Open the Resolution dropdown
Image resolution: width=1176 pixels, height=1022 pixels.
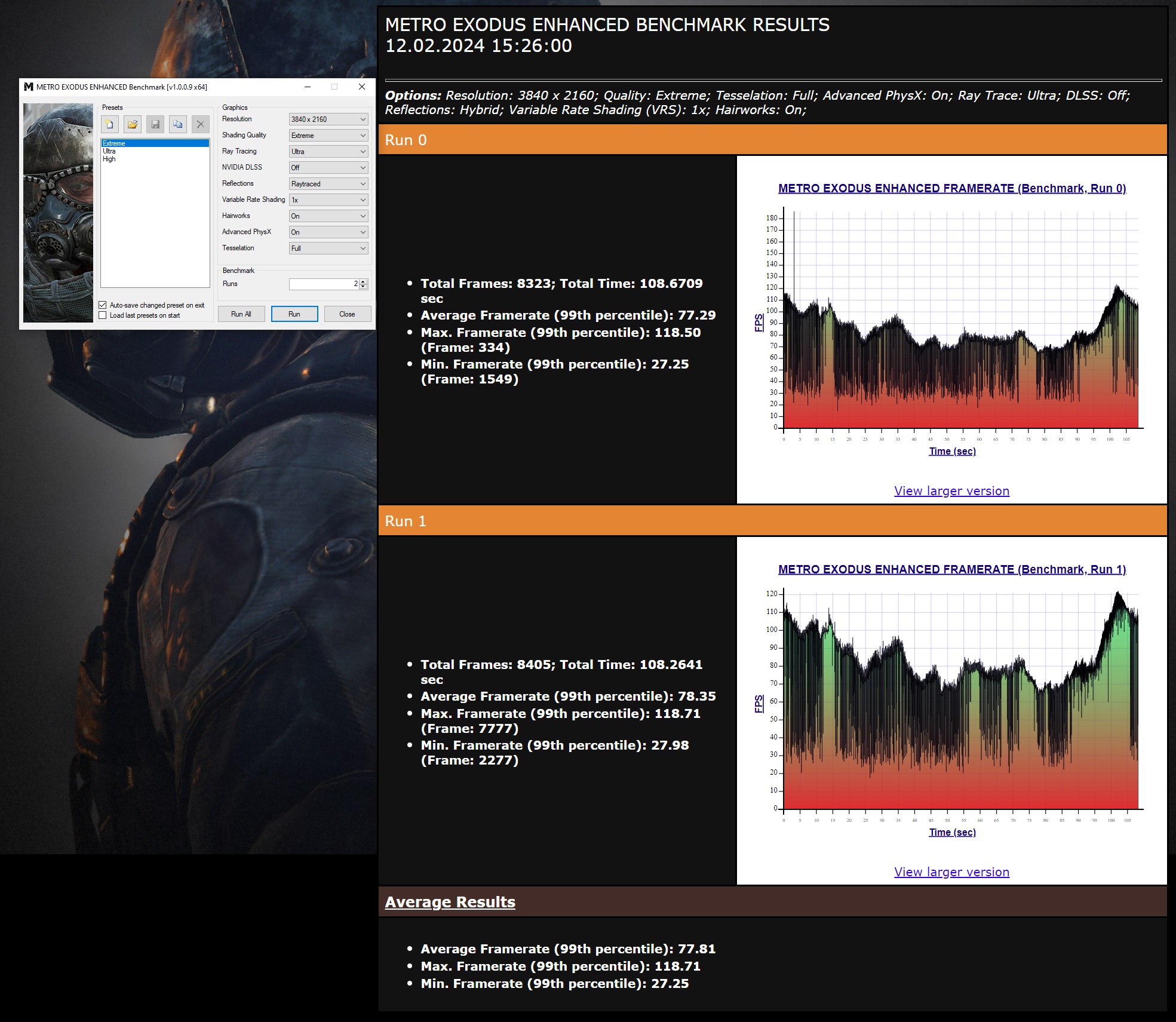(328, 119)
